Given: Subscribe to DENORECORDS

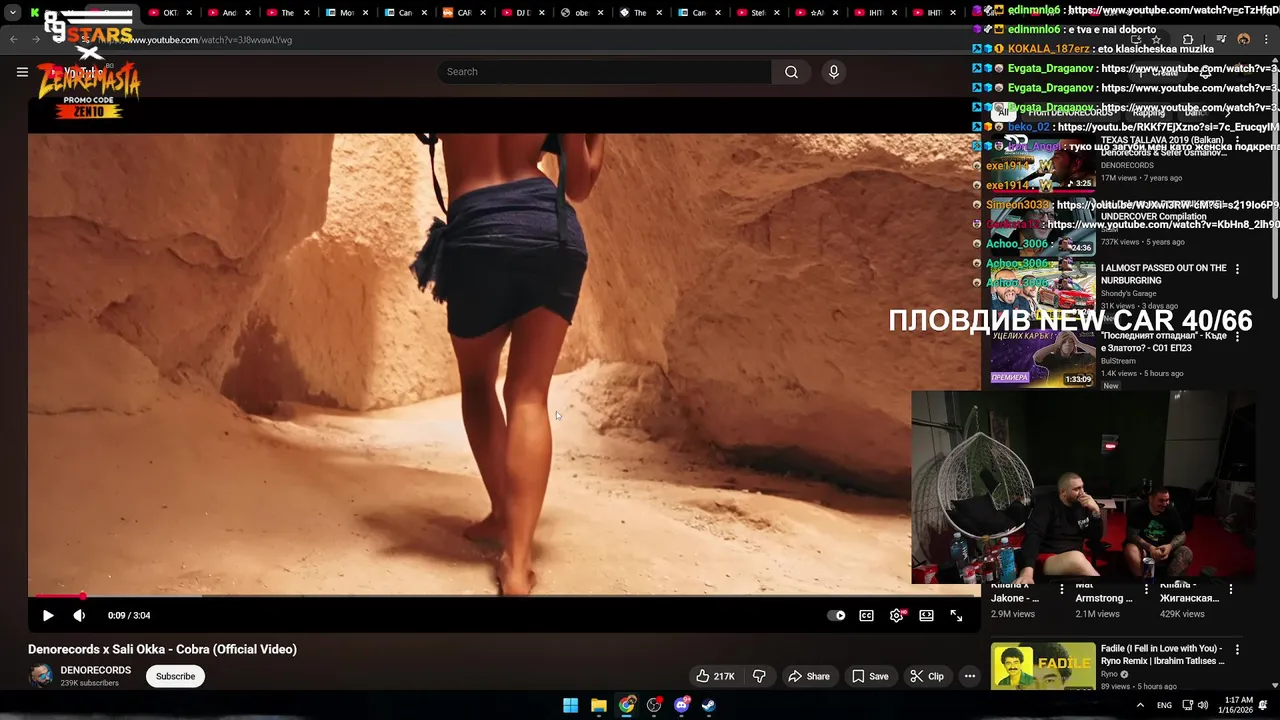Looking at the screenshot, I should [175, 676].
